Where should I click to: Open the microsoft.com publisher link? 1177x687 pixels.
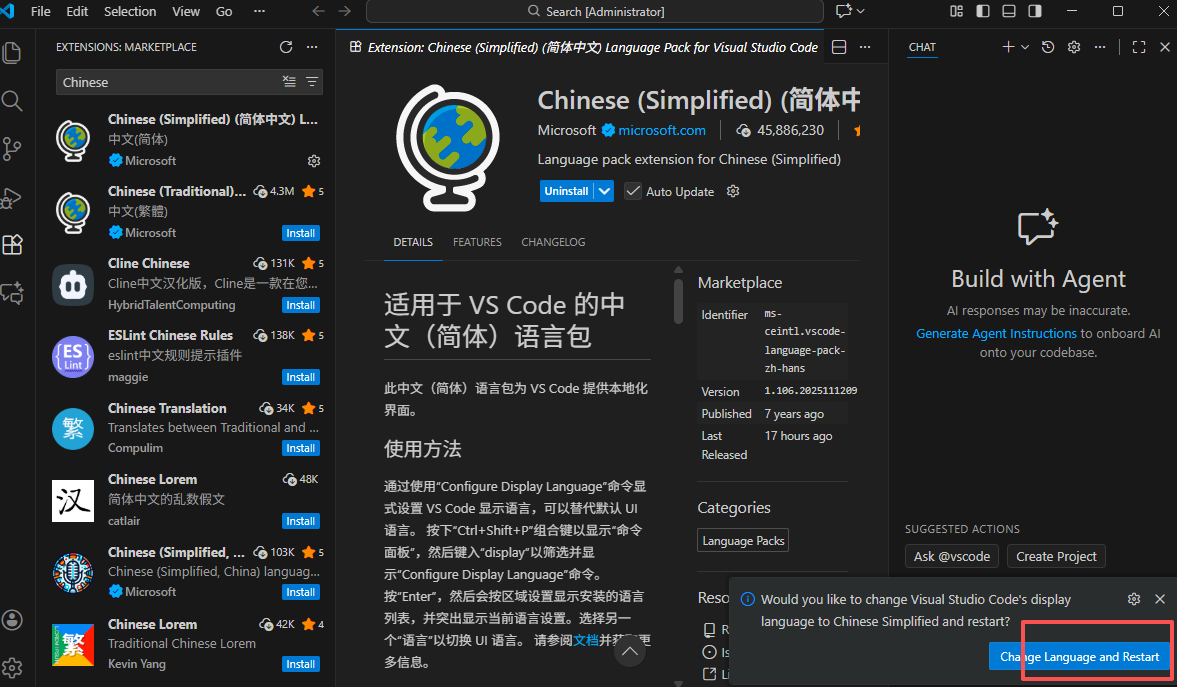click(x=661, y=130)
